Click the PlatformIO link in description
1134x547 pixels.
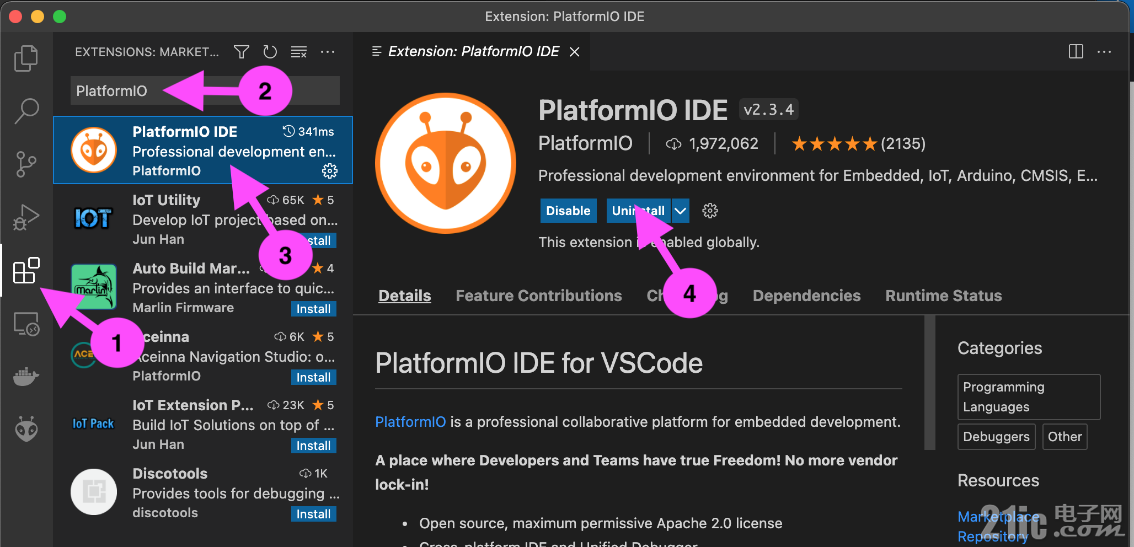410,422
